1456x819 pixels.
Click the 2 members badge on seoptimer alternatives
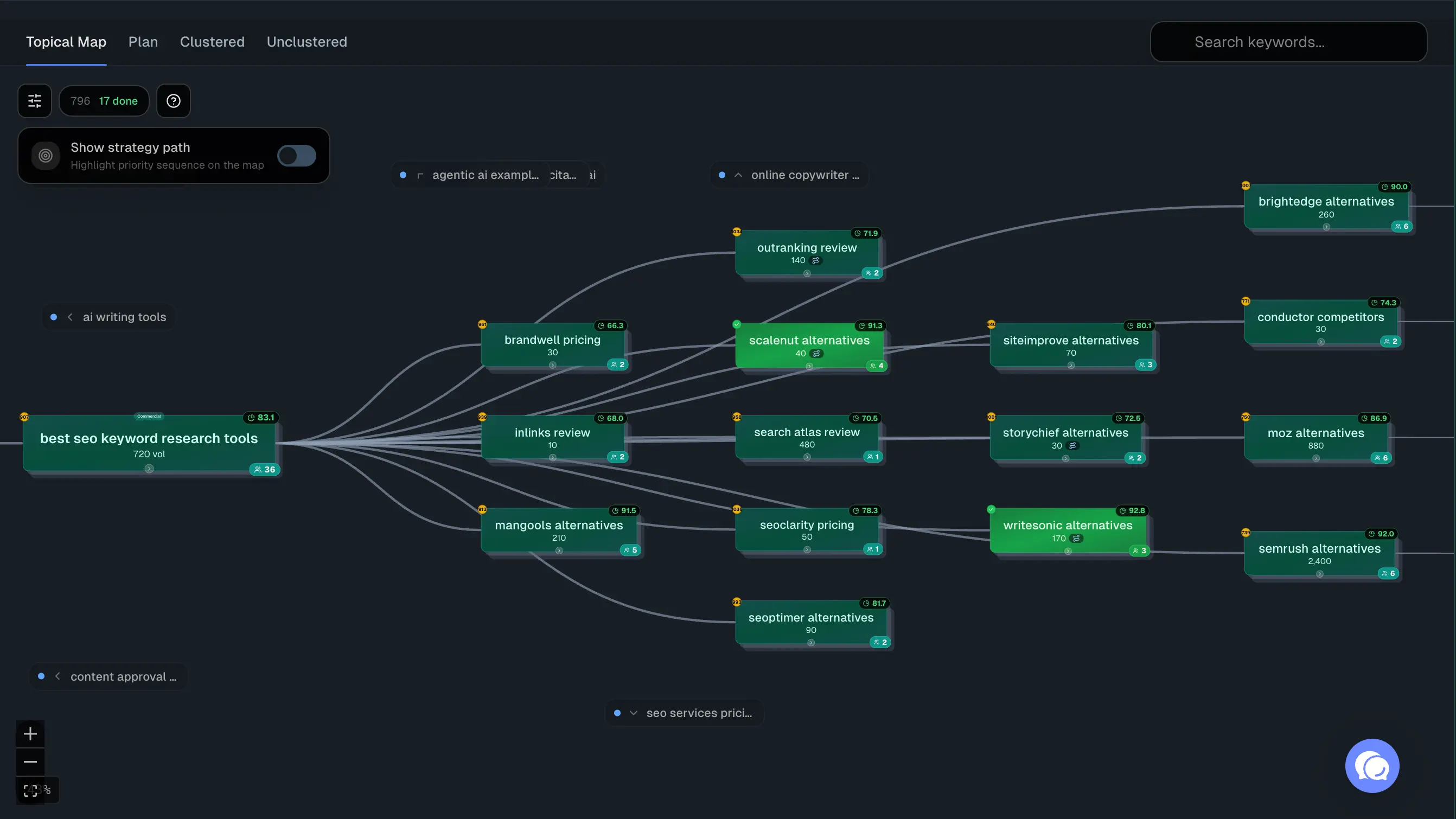click(x=880, y=642)
